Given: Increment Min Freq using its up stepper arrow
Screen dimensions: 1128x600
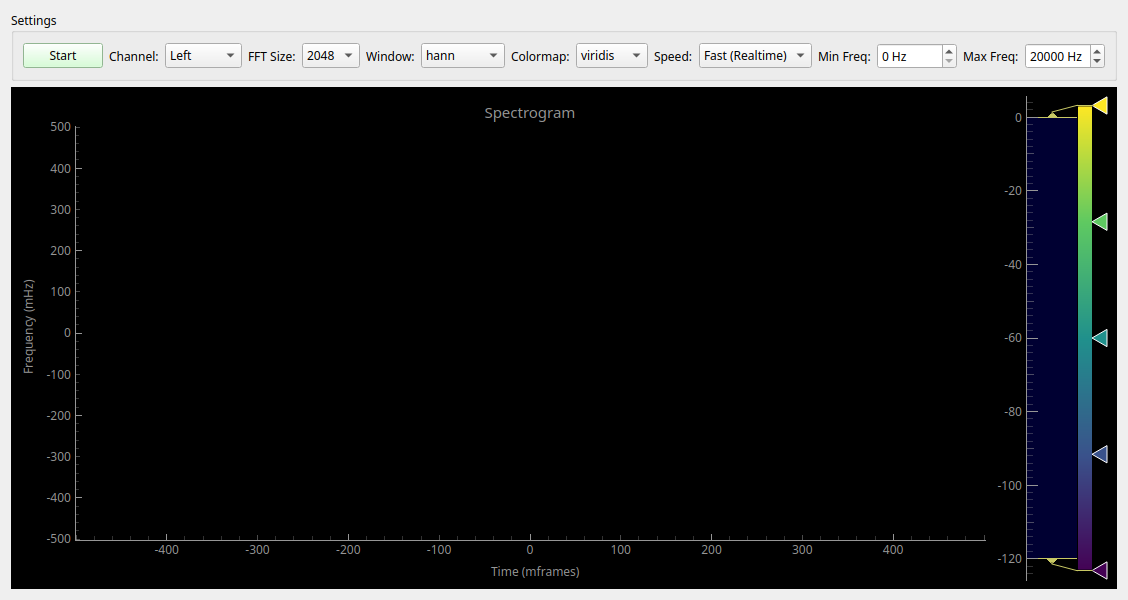Looking at the screenshot, I should [x=948, y=50].
